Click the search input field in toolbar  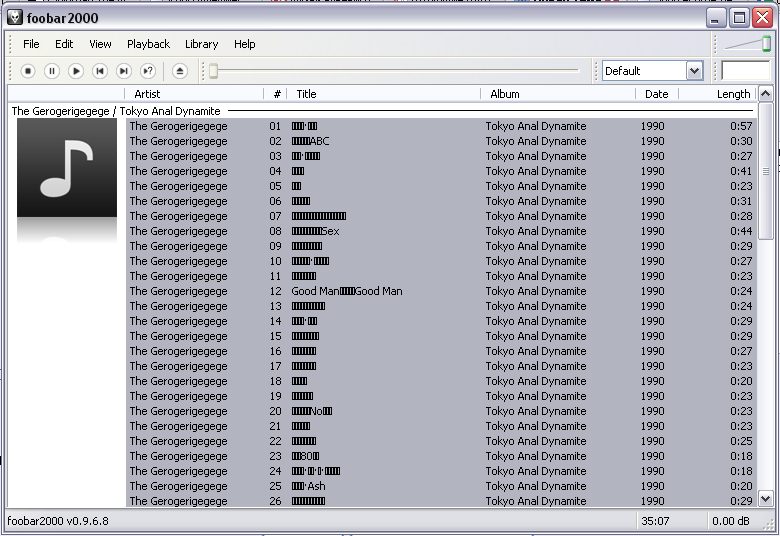coord(745,71)
